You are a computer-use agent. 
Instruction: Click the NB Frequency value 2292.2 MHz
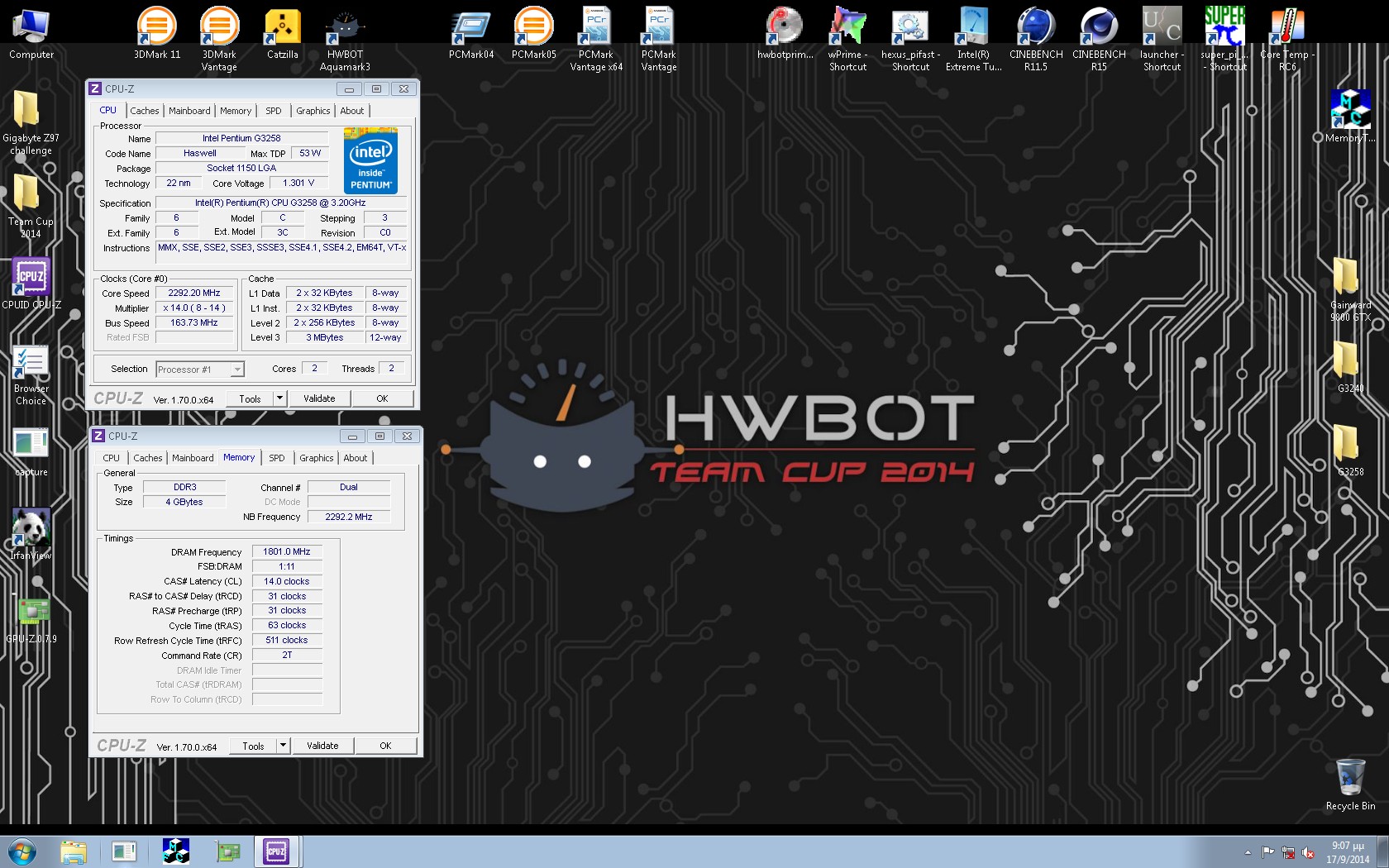click(349, 517)
